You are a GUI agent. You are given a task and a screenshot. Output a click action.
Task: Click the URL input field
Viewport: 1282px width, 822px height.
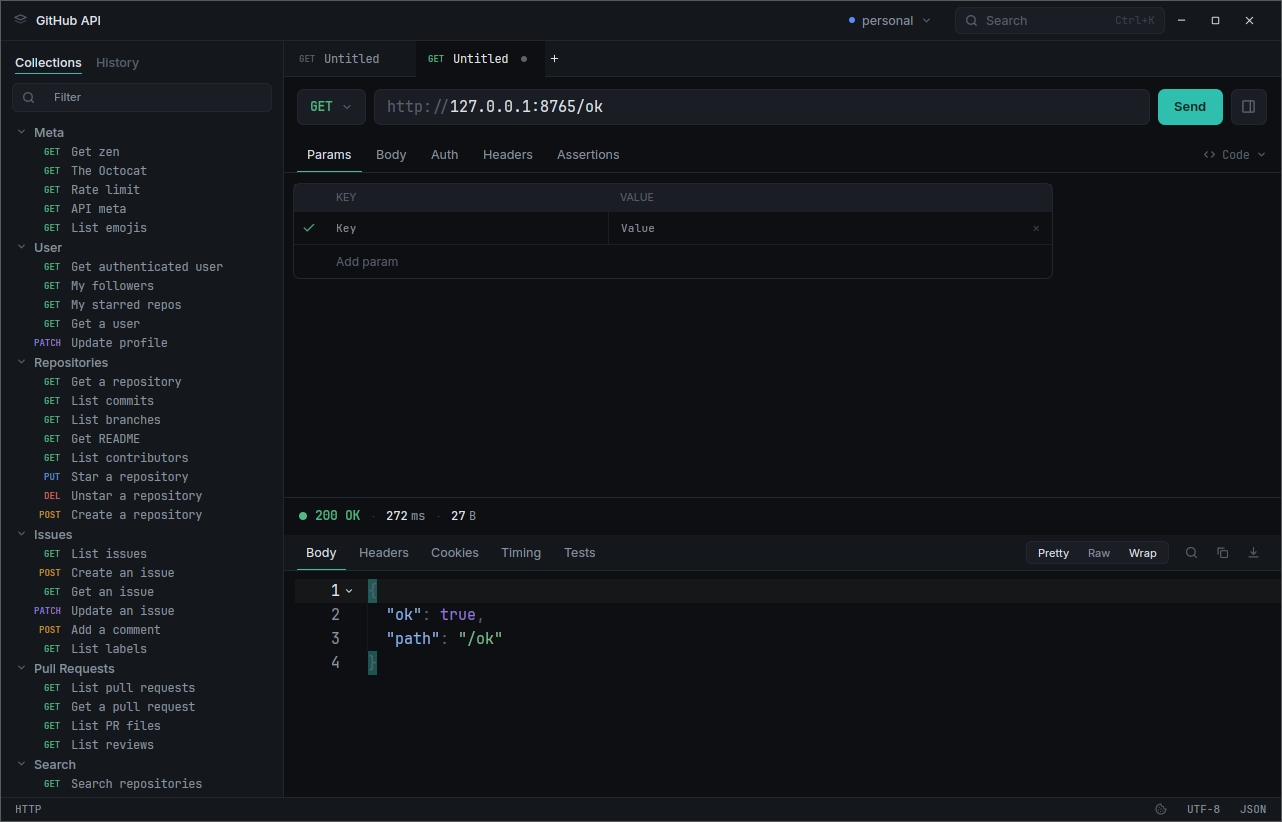click(762, 107)
